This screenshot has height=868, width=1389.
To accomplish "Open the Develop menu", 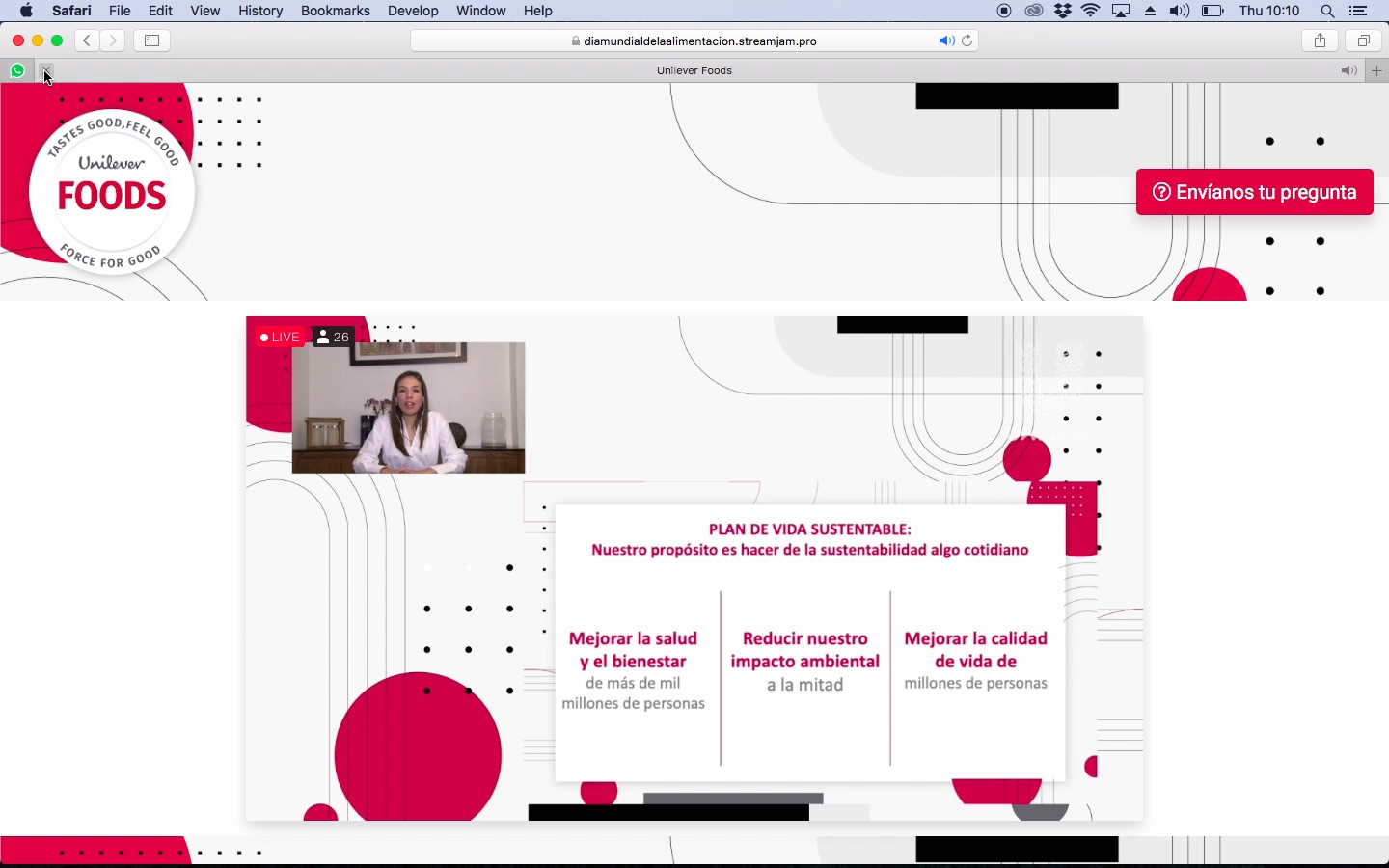I will pos(413,11).
